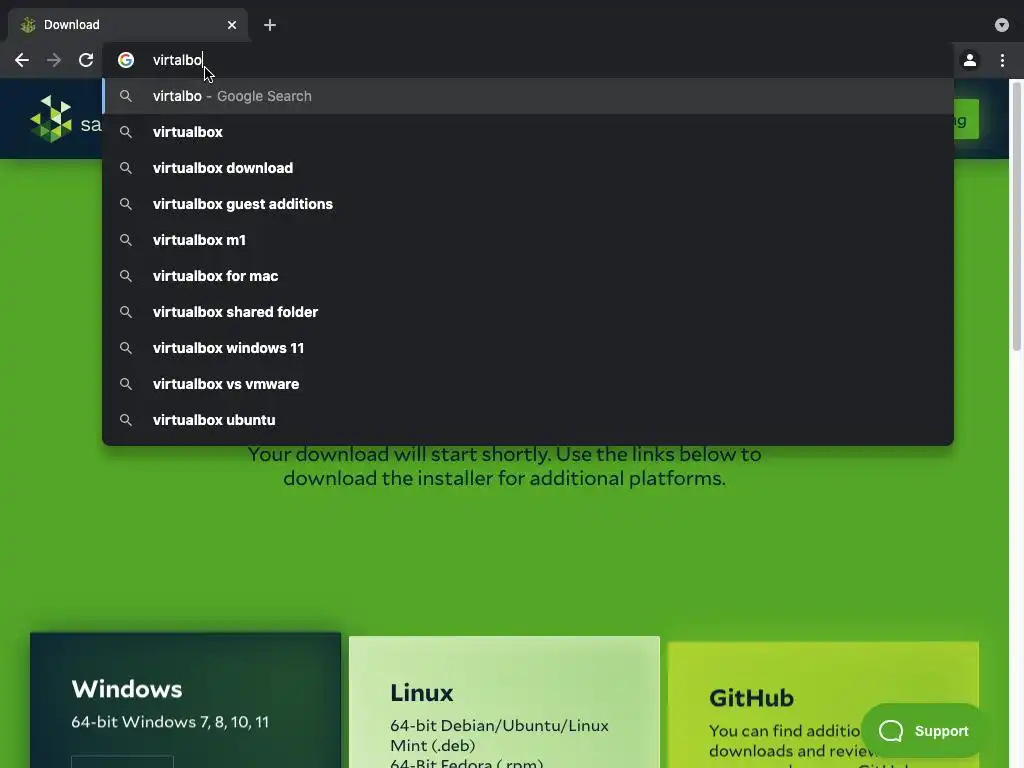1024x768 pixels.
Task: Click the Windows download card heading
Action: tap(127, 689)
